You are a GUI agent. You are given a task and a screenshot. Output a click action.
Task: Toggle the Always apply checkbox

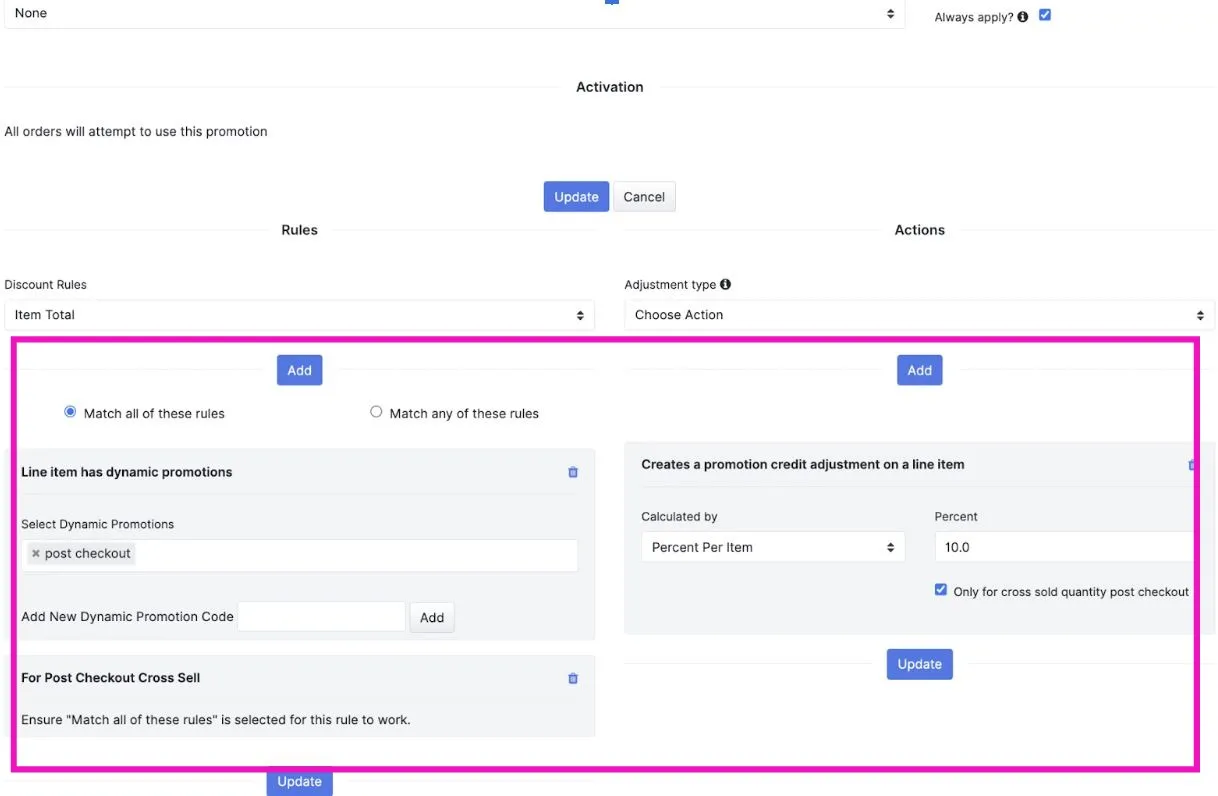[x=1045, y=15]
